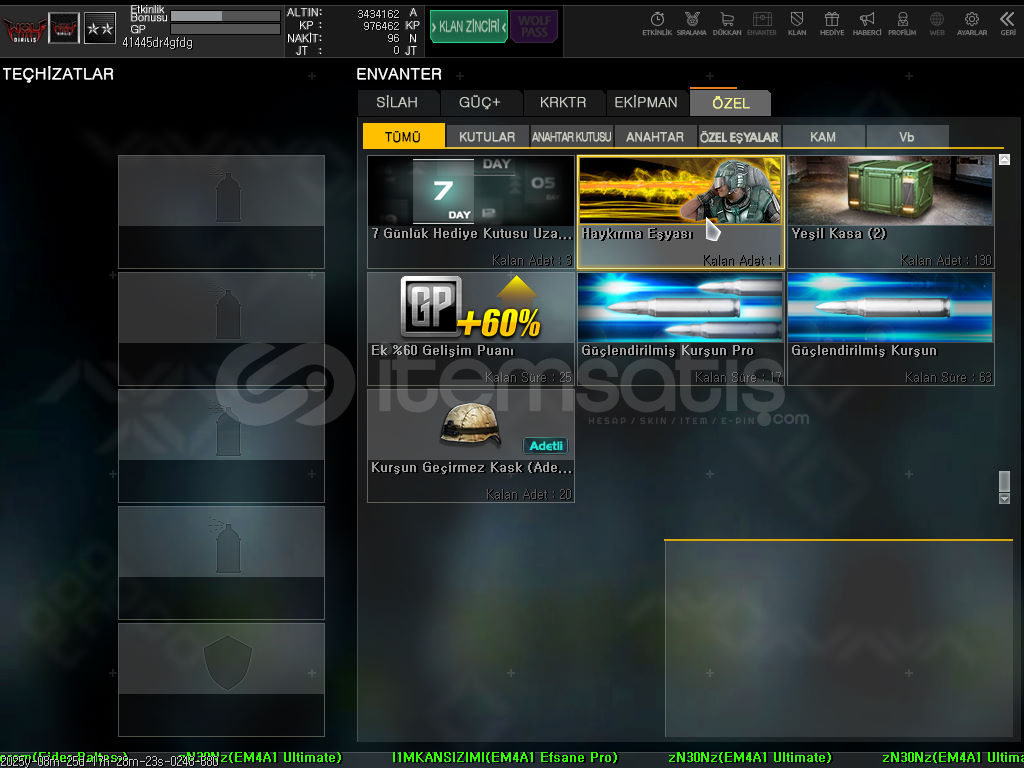Open the KLAN shield icon
Image resolution: width=1024 pixels, height=768 pixels.
click(x=797, y=24)
